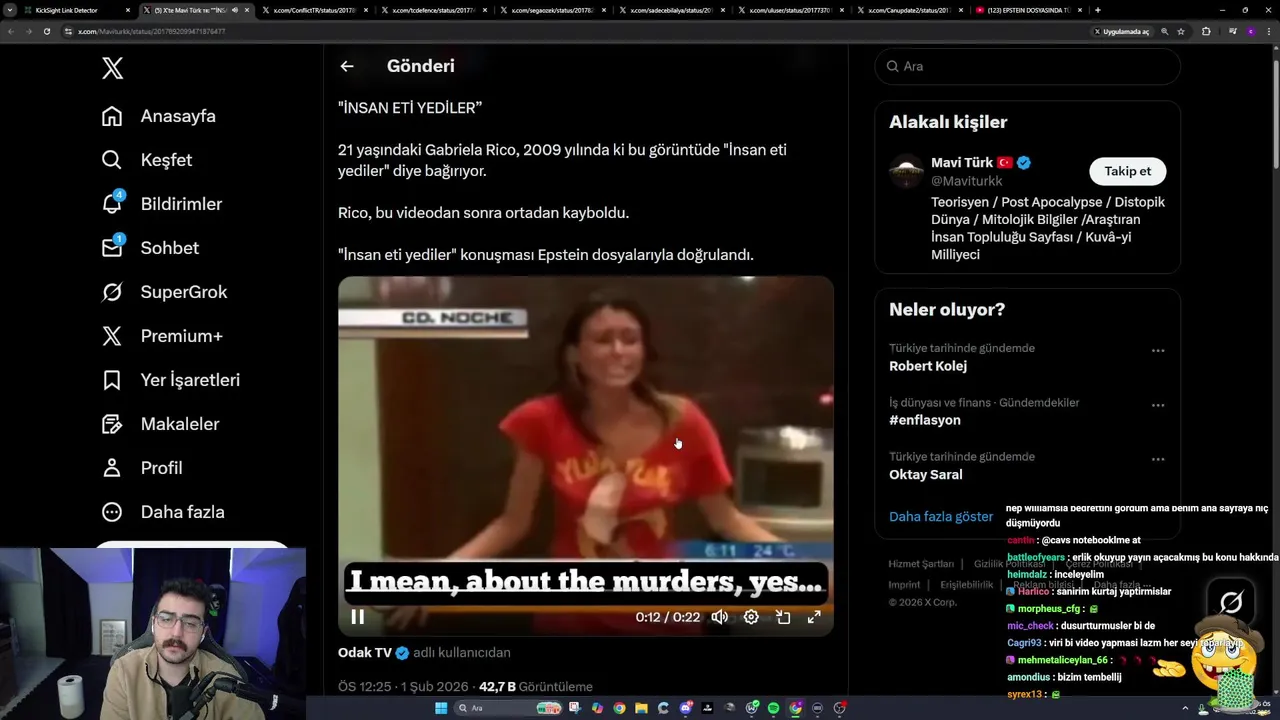Click the X logo in the sidebar
Image resolution: width=1280 pixels, height=720 pixels.
click(113, 68)
